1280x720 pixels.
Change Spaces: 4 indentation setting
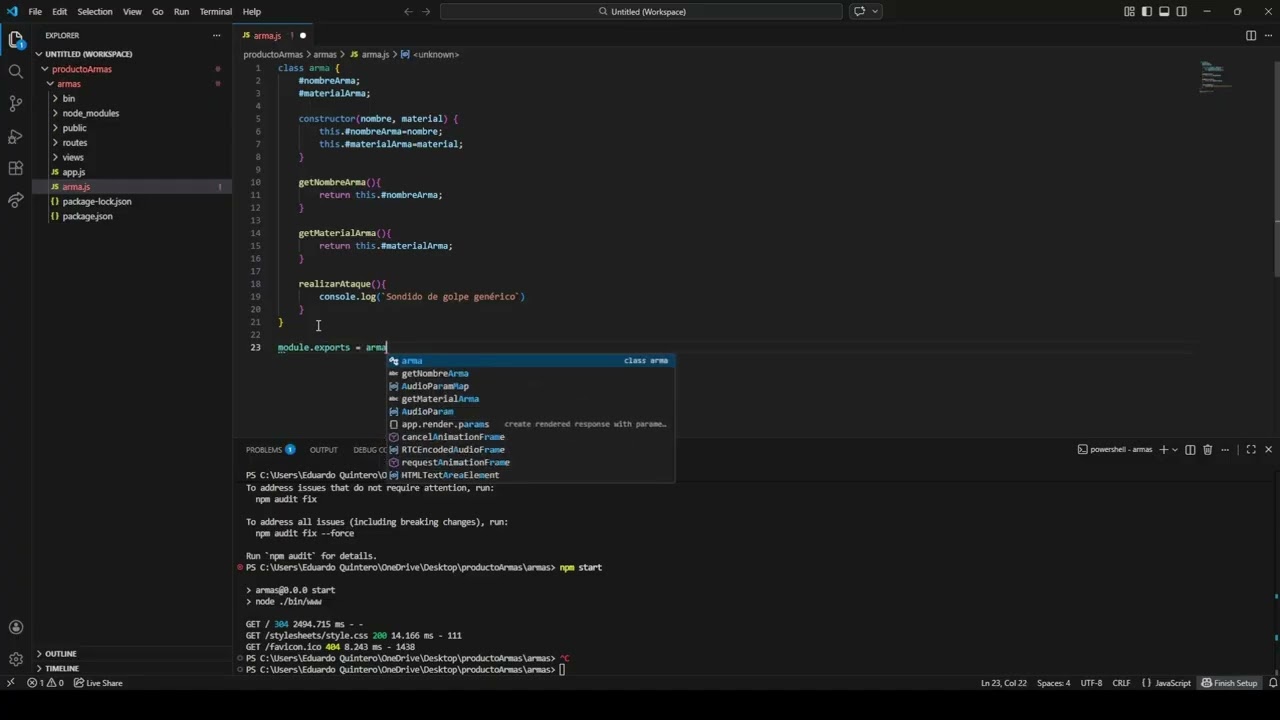tap(1053, 683)
